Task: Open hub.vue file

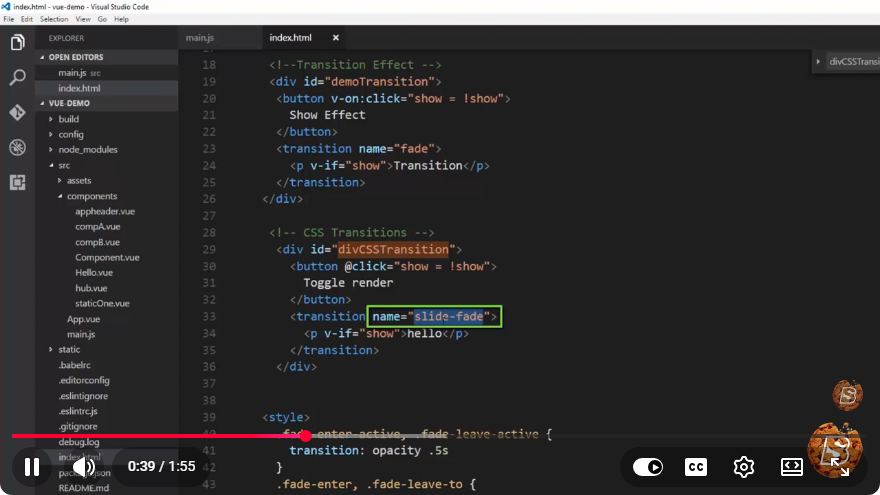Action: click(91, 288)
